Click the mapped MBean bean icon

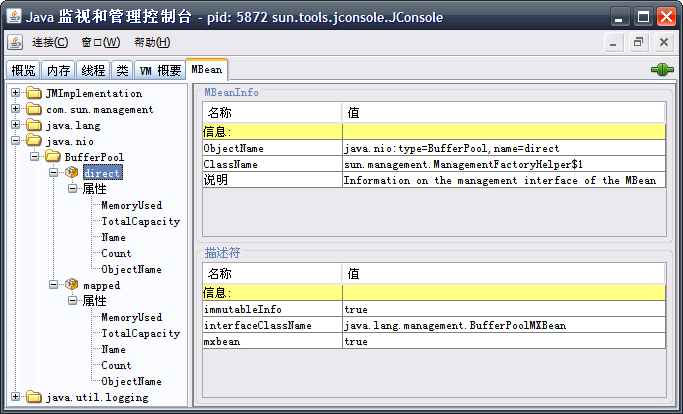pyautogui.click(x=71, y=285)
